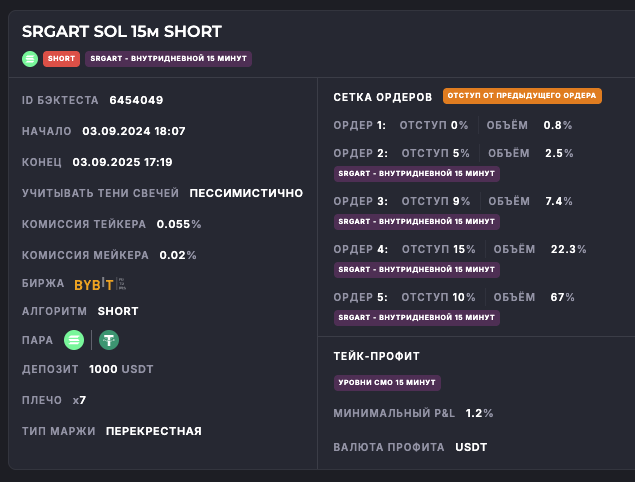Select the SRGART tag under Ордер 3
The width and height of the screenshot is (635, 482).
coord(417,221)
